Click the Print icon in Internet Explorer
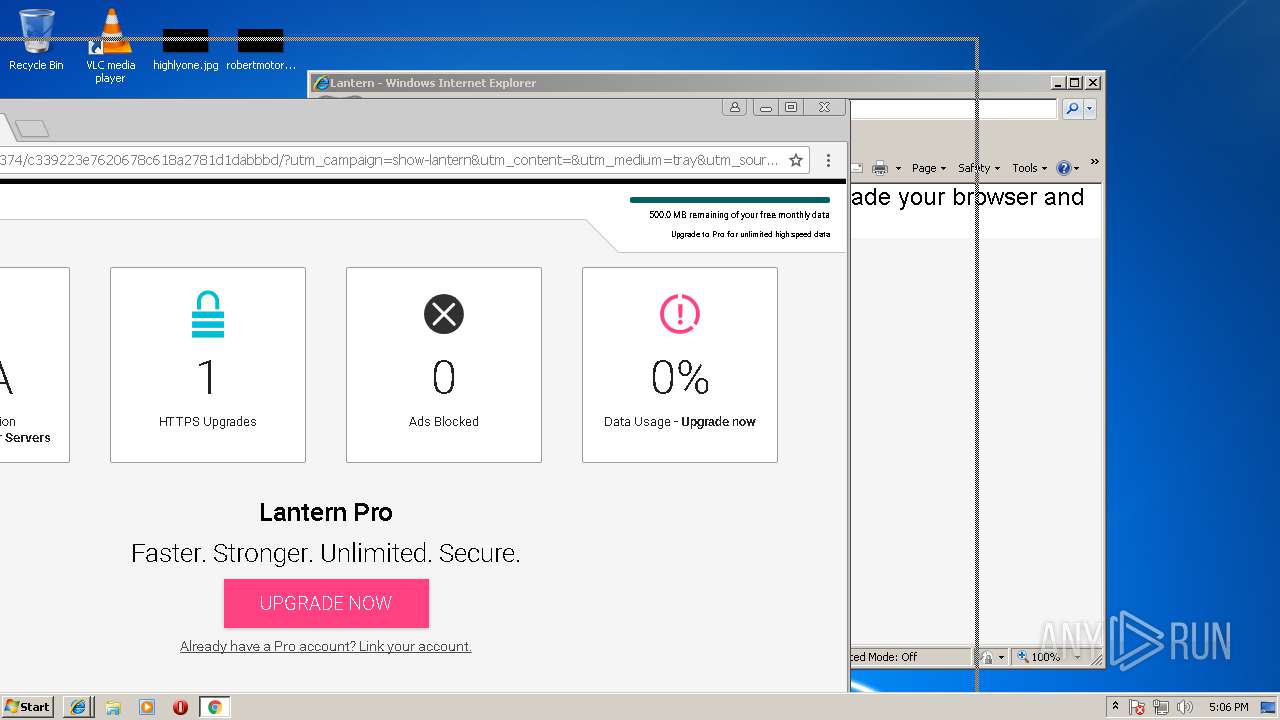 coord(880,168)
